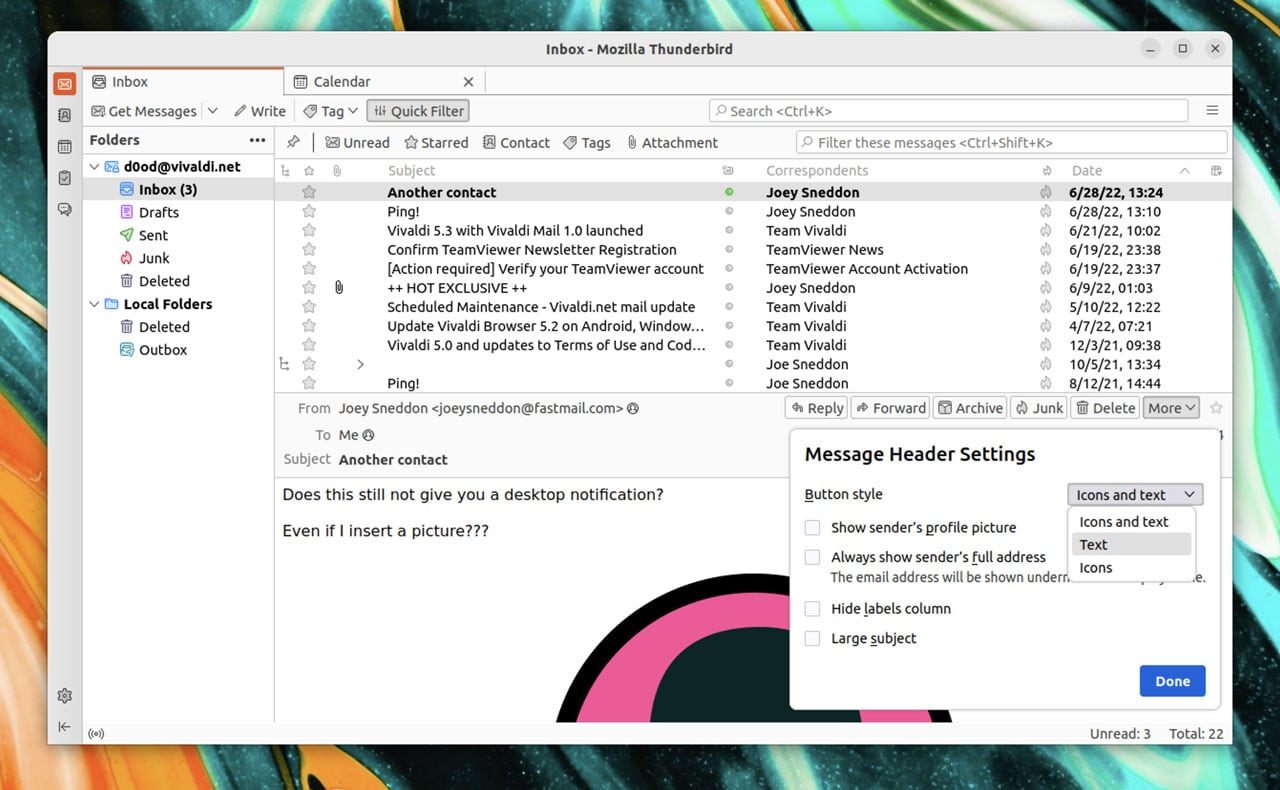Enable Show sender's profile picture

coord(813,527)
